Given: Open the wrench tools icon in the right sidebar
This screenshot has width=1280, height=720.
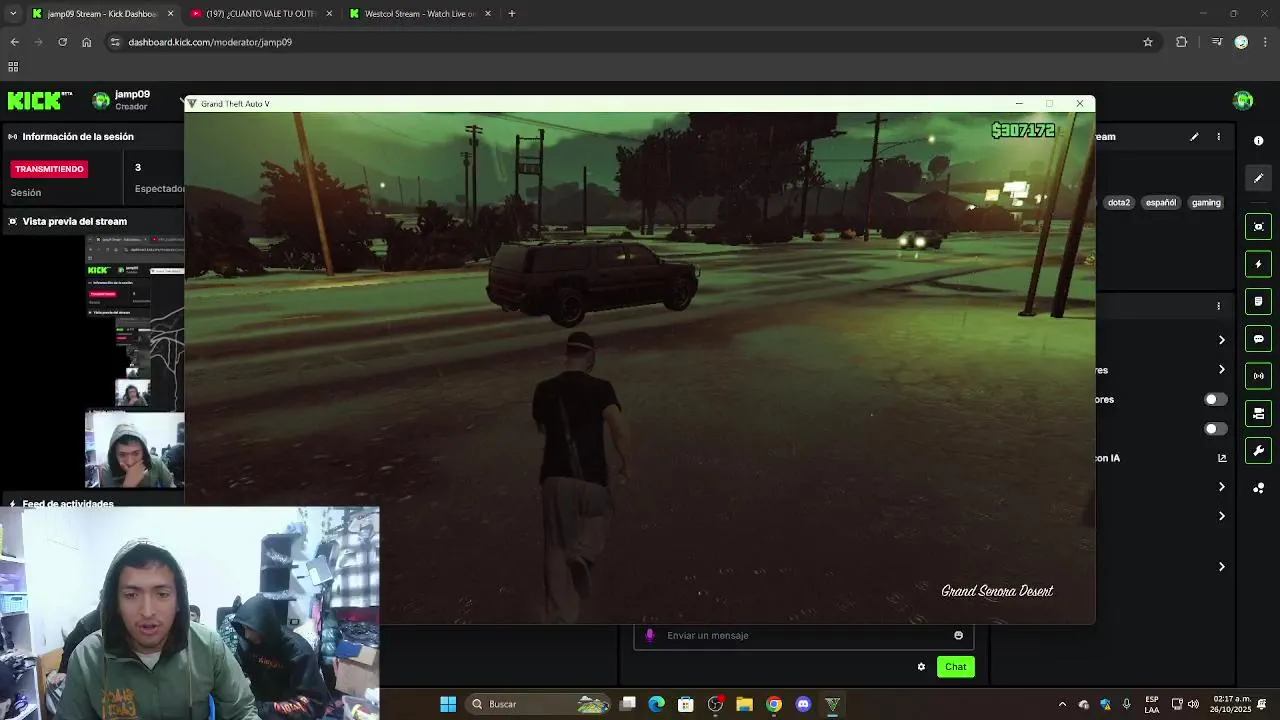Looking at the screenshot, I should pyautogui.click(x=1259, y=450).
